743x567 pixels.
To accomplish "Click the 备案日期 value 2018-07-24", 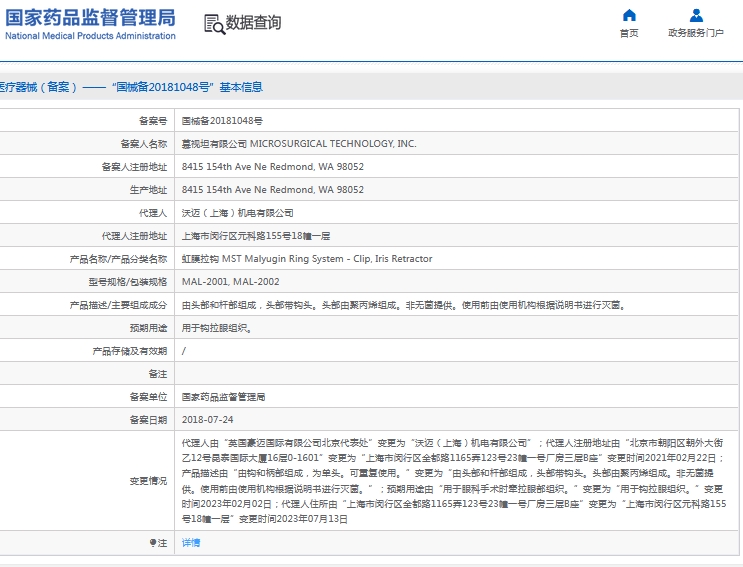I will (208, 420).
